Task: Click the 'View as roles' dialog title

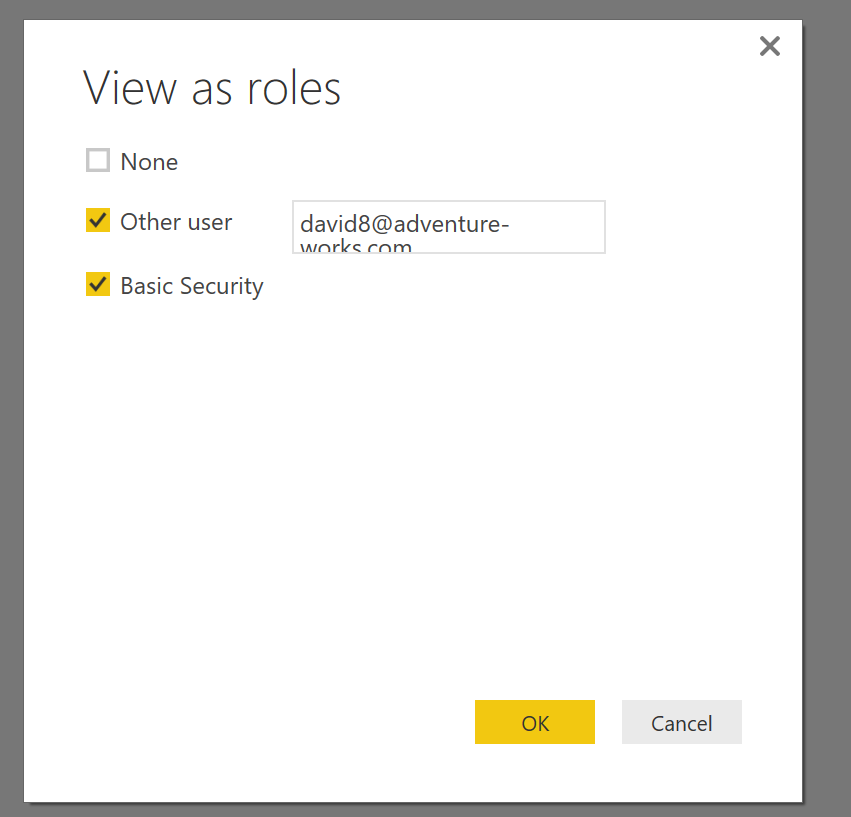Action: click(212, 88)
